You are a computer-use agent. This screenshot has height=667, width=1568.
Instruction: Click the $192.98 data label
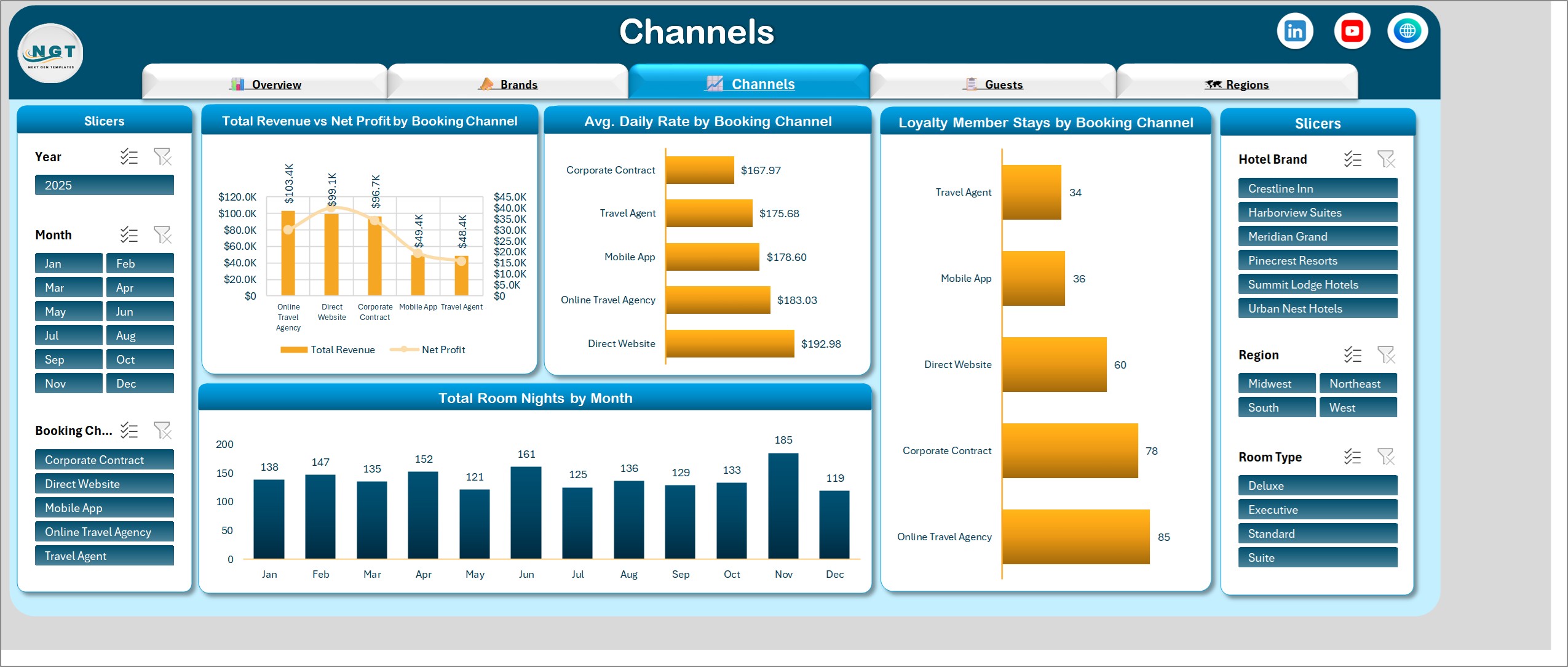821,344
